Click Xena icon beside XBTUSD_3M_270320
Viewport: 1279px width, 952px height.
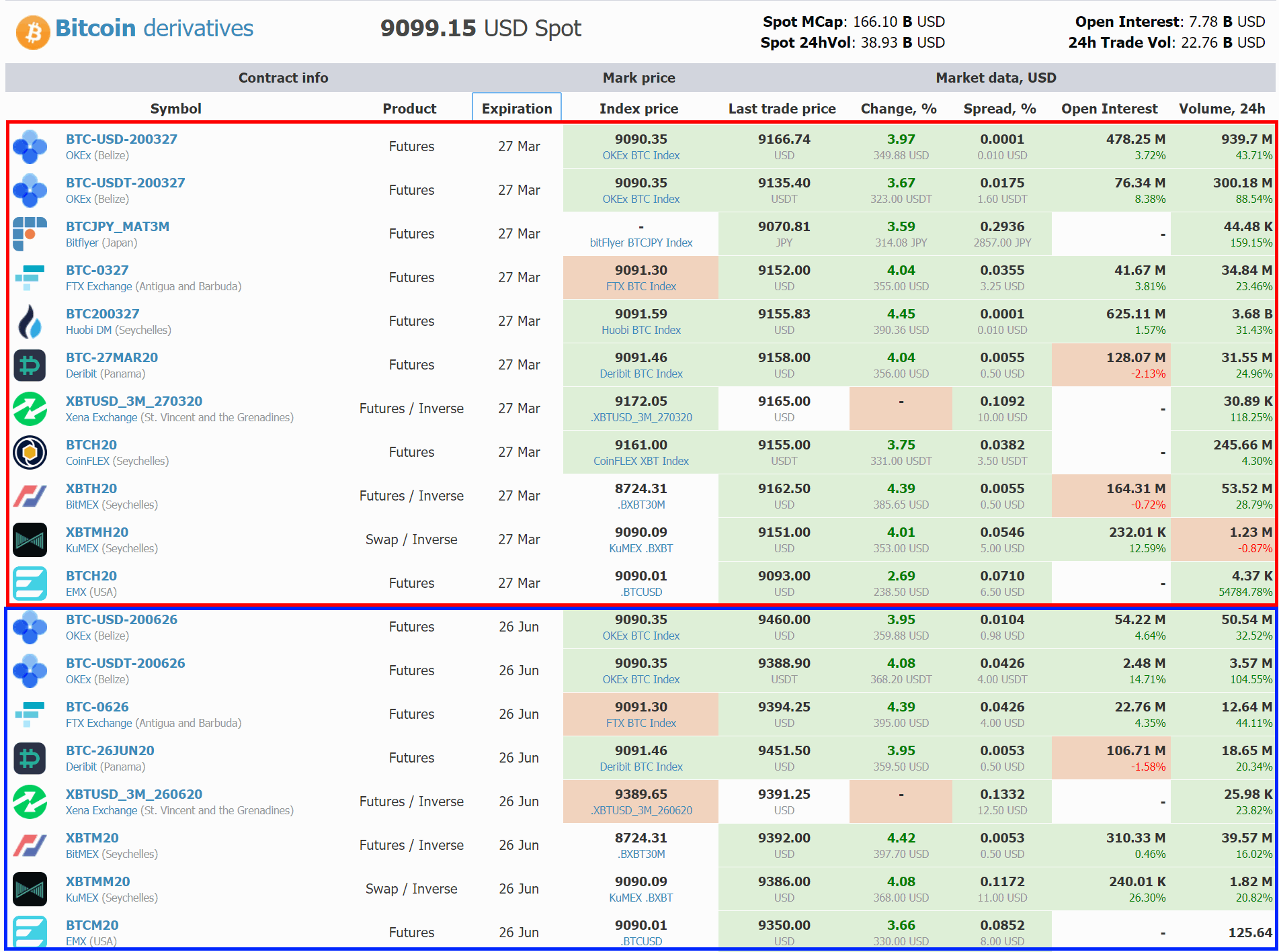tap(30, 408)
